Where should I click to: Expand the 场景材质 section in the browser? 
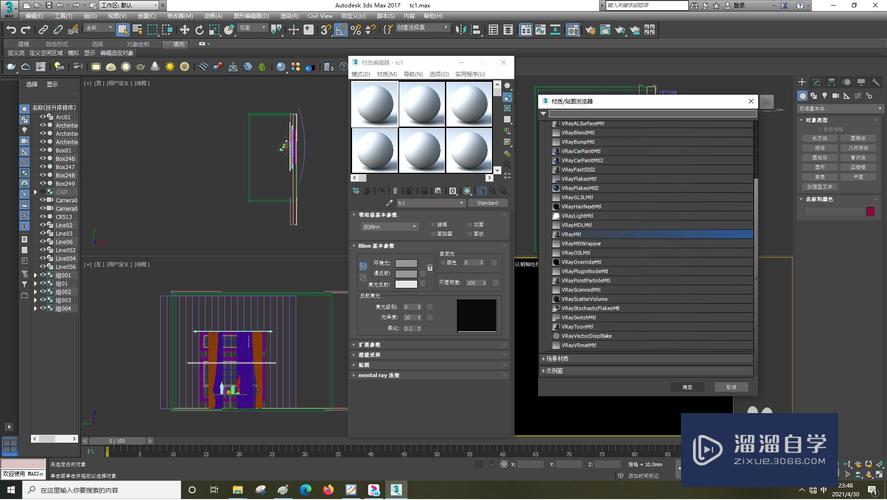pyautogui.click(x=556, y=358)
